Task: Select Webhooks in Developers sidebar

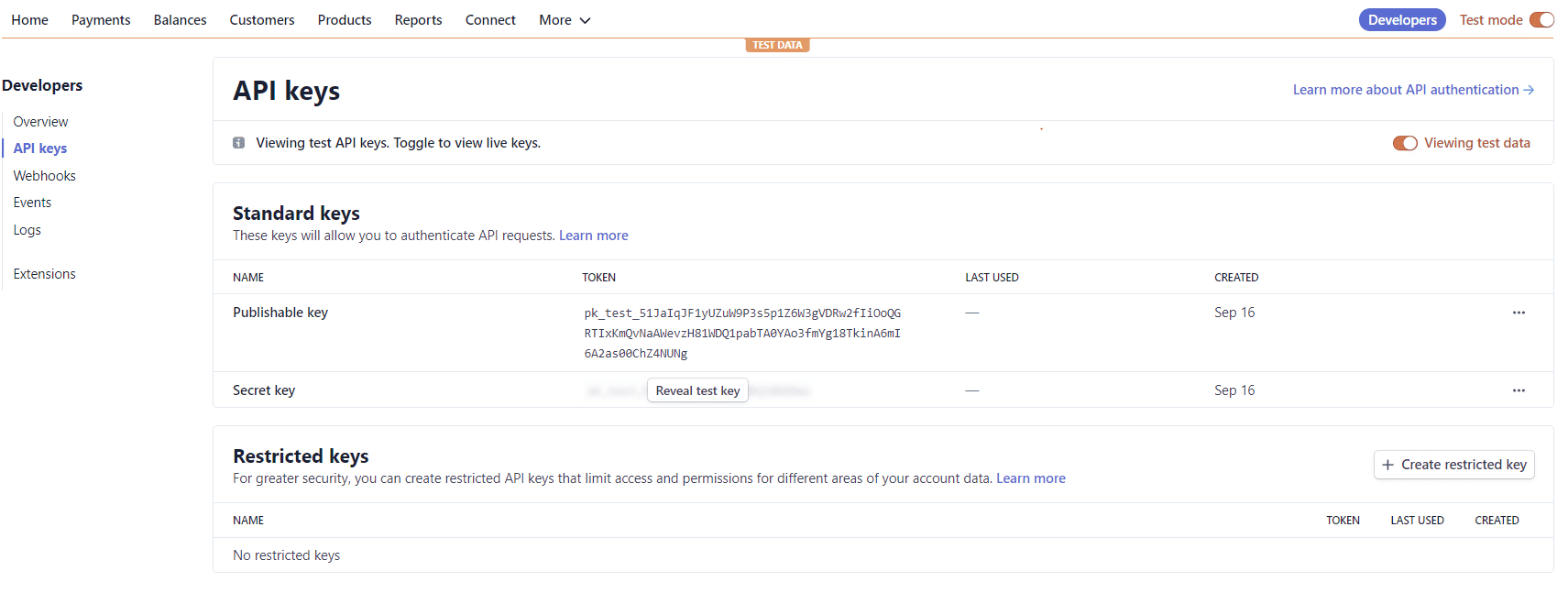Action: [x=44, y=176]
